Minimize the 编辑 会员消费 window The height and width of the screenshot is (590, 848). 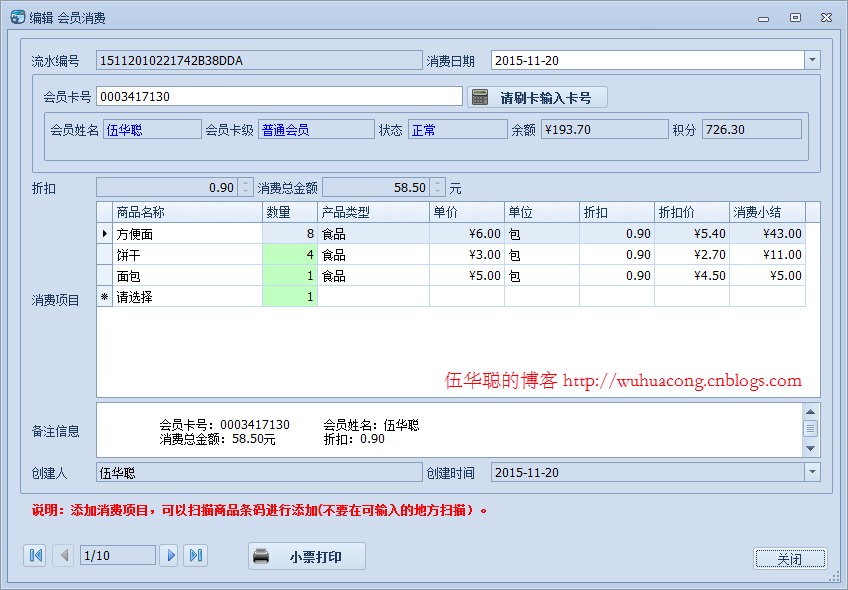coord(763,18)
